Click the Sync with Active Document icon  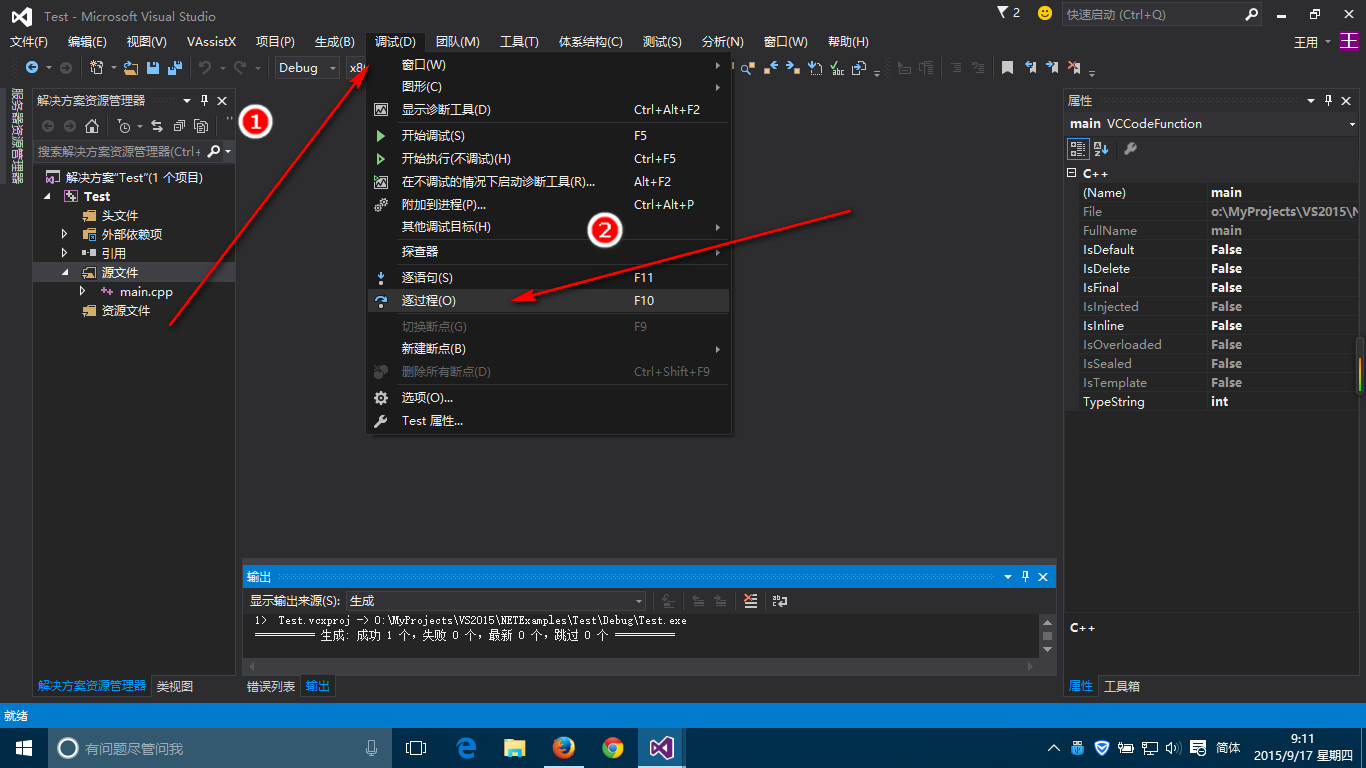(x=157, y=126)
